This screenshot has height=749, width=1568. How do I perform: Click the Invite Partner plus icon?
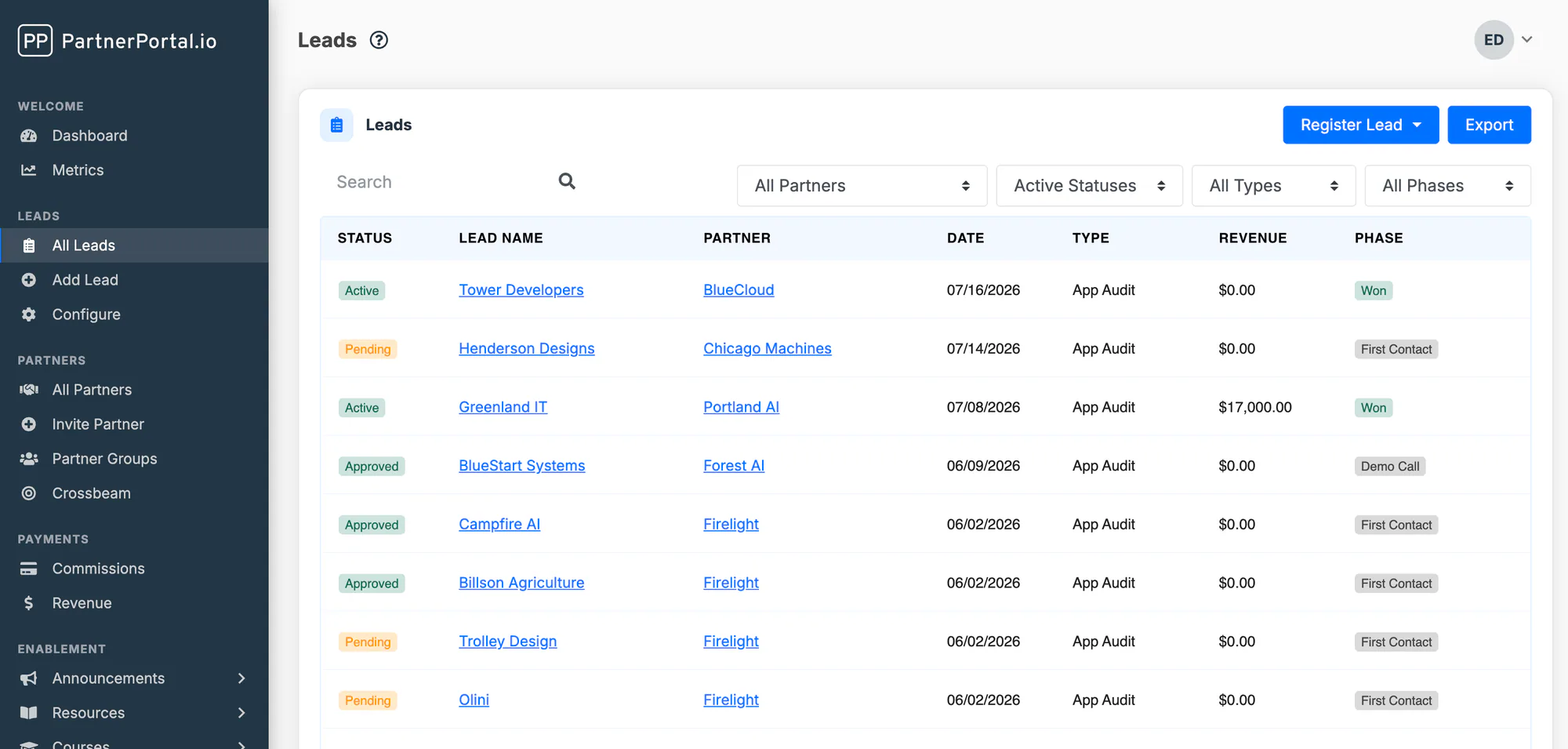pos(29,424)
